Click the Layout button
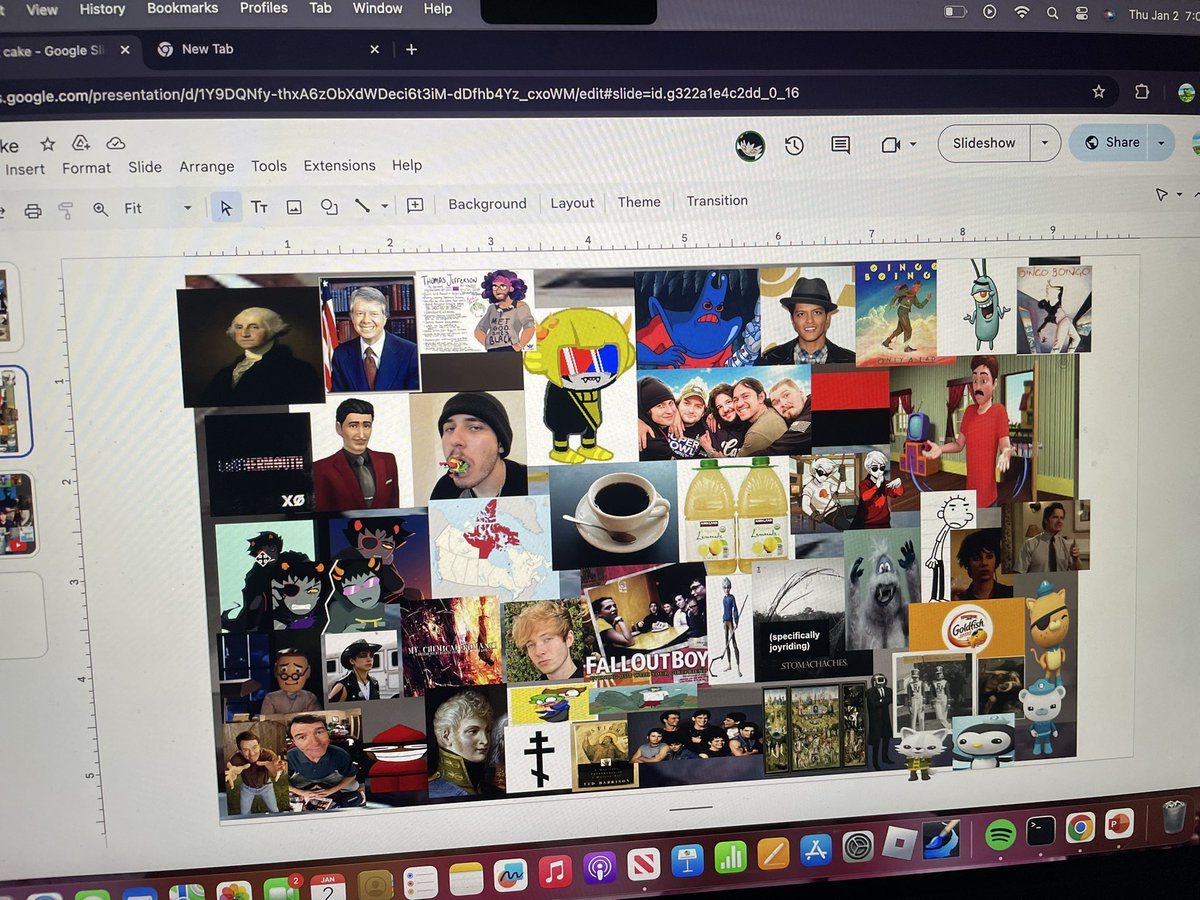 click(x=572, y=203)
